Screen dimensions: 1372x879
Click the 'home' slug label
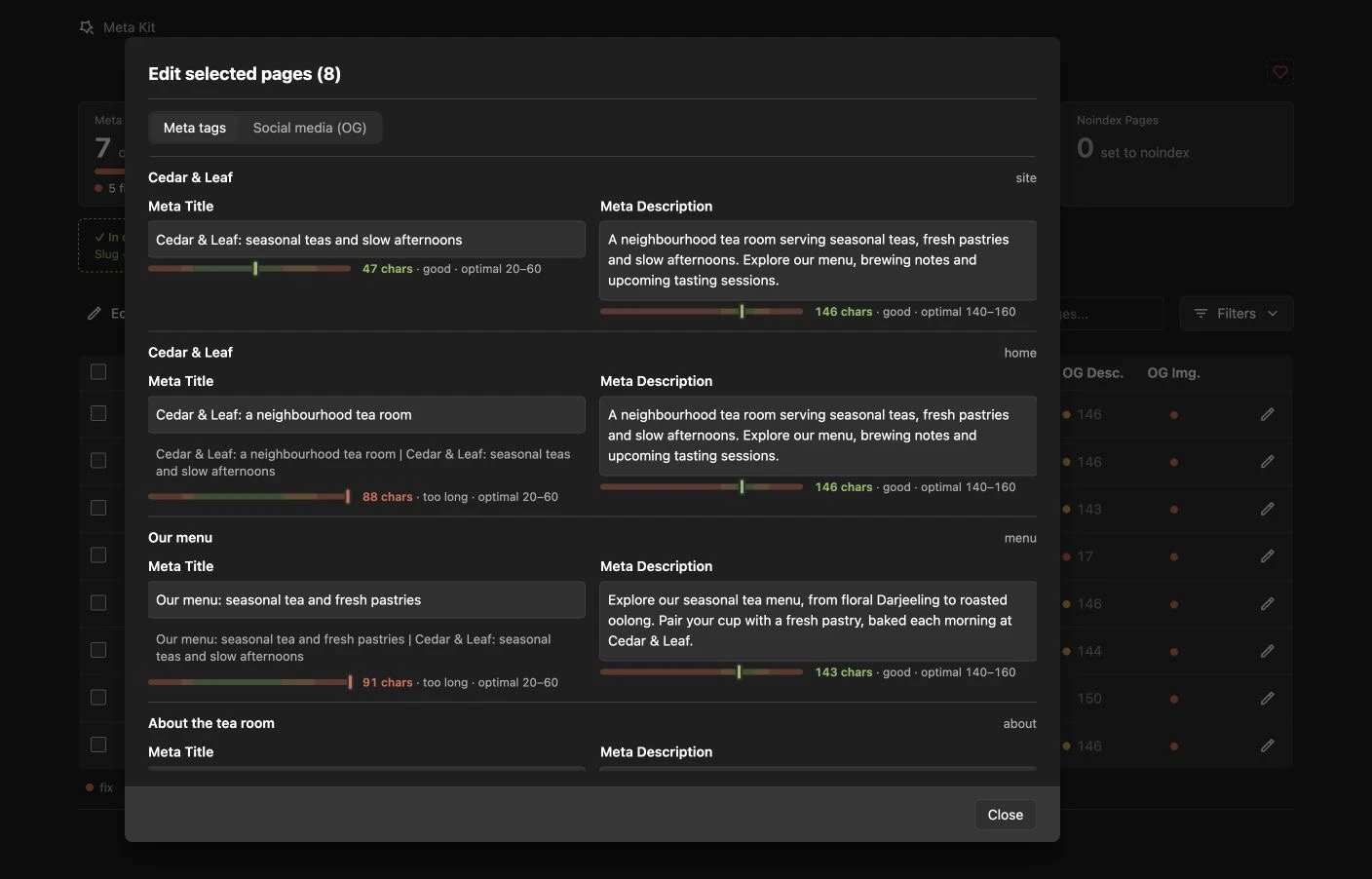coord(1020,353)
